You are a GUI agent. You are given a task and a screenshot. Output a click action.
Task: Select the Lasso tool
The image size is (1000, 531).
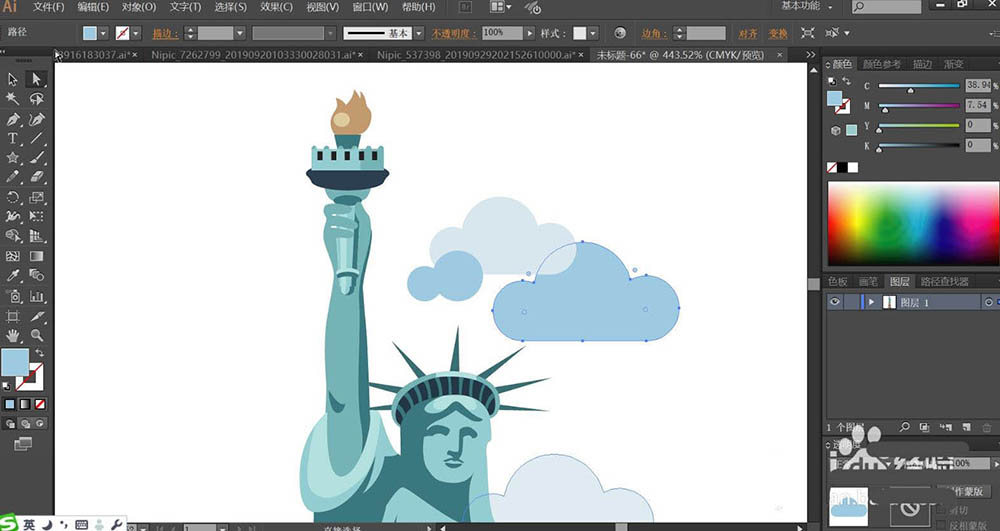click(x=36, y=99)
